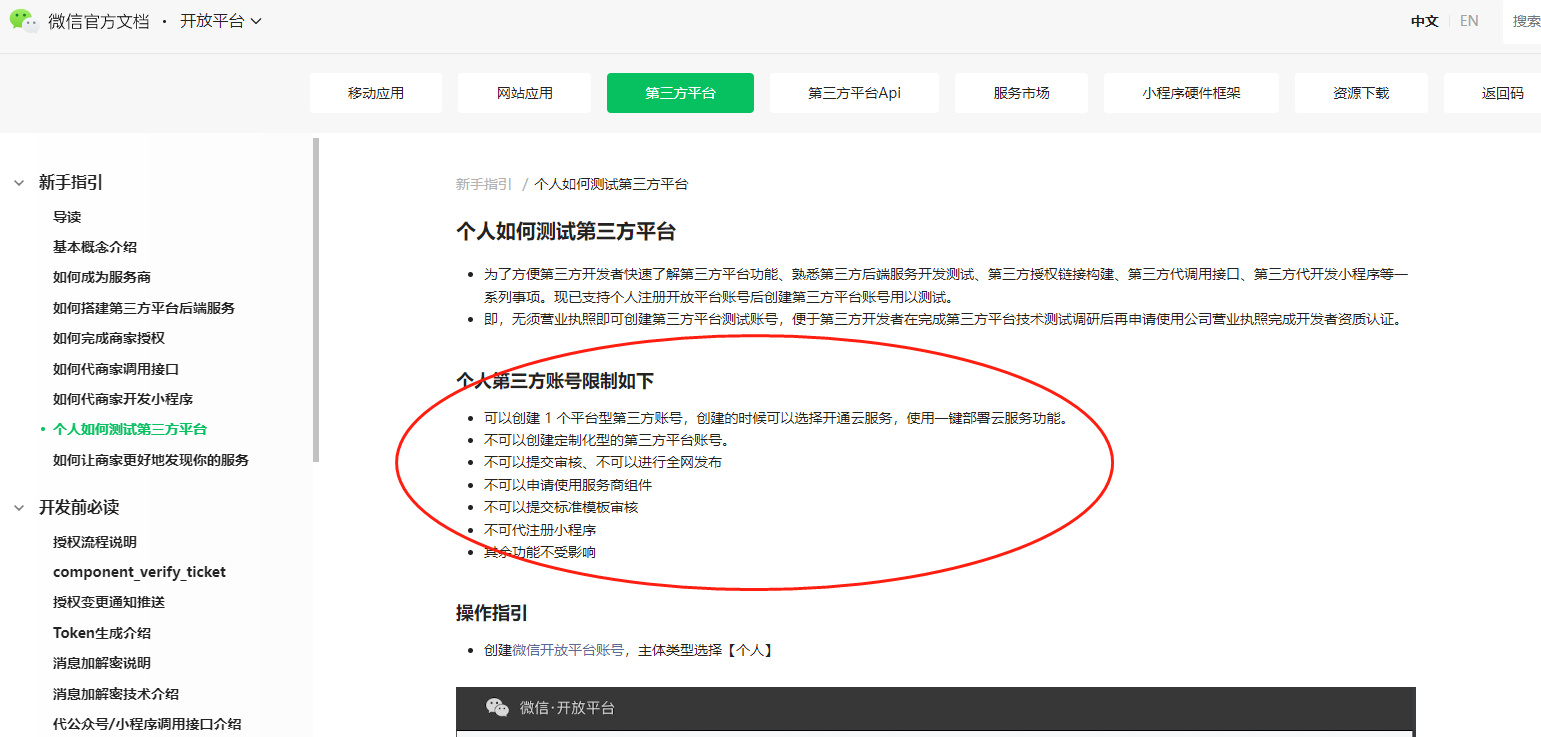The width and height of the screenshot is (1541, 737).
Task: Open the 网站应用 tab
Action: pyautogui.click(x=525, y=93)
